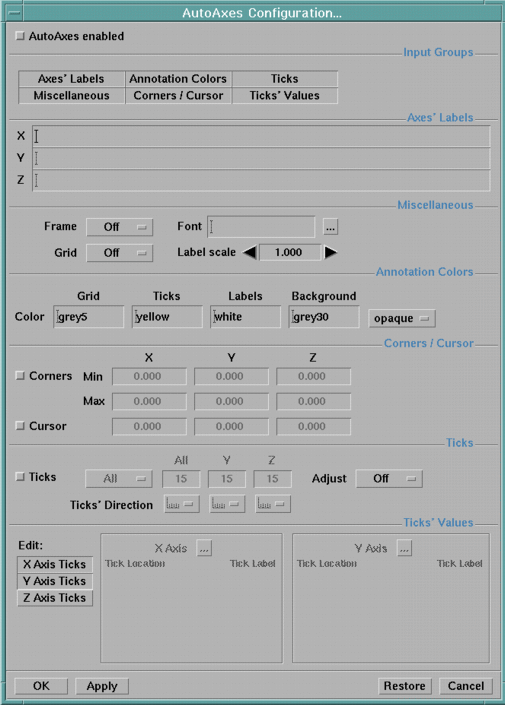This screenshot has height=705, width=505.
Task: Focus the Z axis label field
Action: 261,180
